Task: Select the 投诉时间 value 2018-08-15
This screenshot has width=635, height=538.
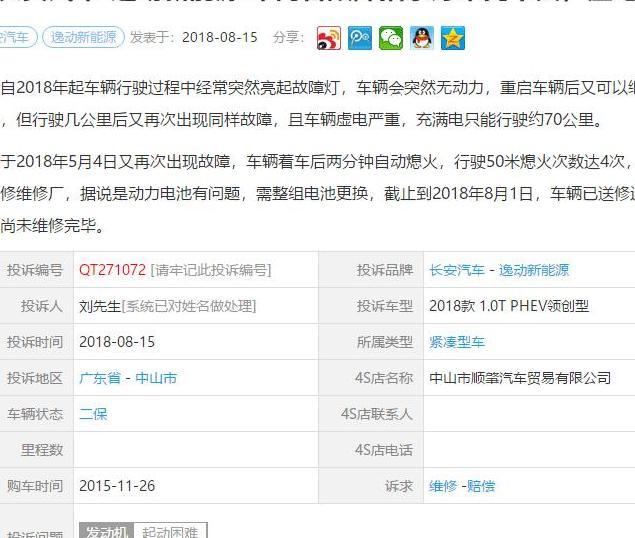Action: (x=117, y=342)
